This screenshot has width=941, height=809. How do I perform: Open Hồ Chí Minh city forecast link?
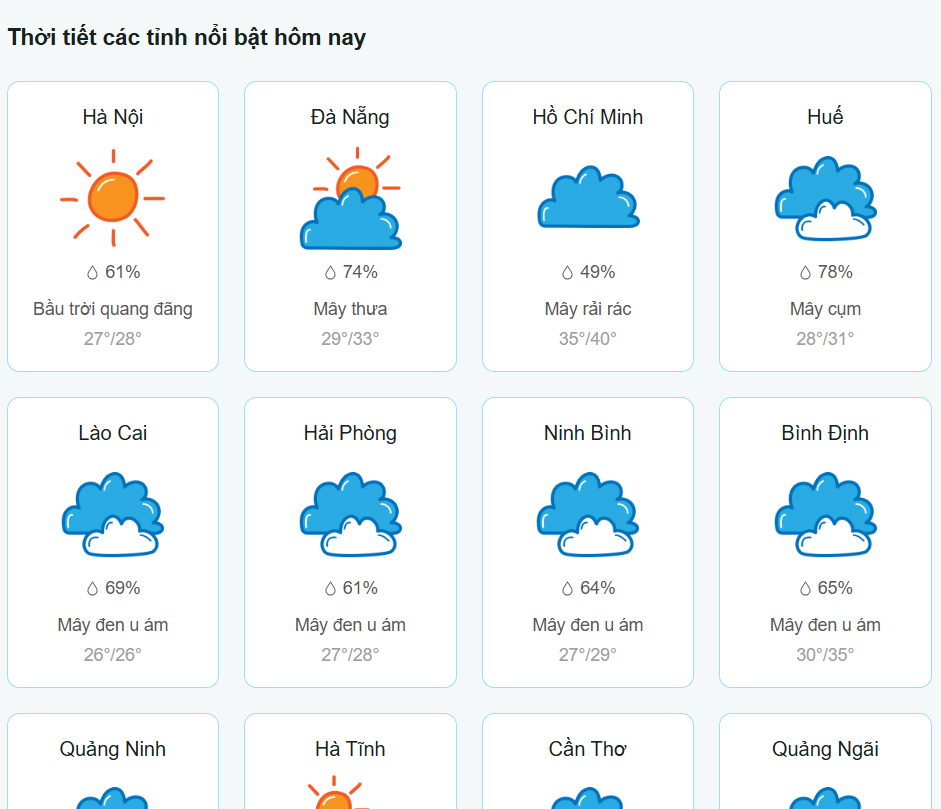click(x=588, y=117)
